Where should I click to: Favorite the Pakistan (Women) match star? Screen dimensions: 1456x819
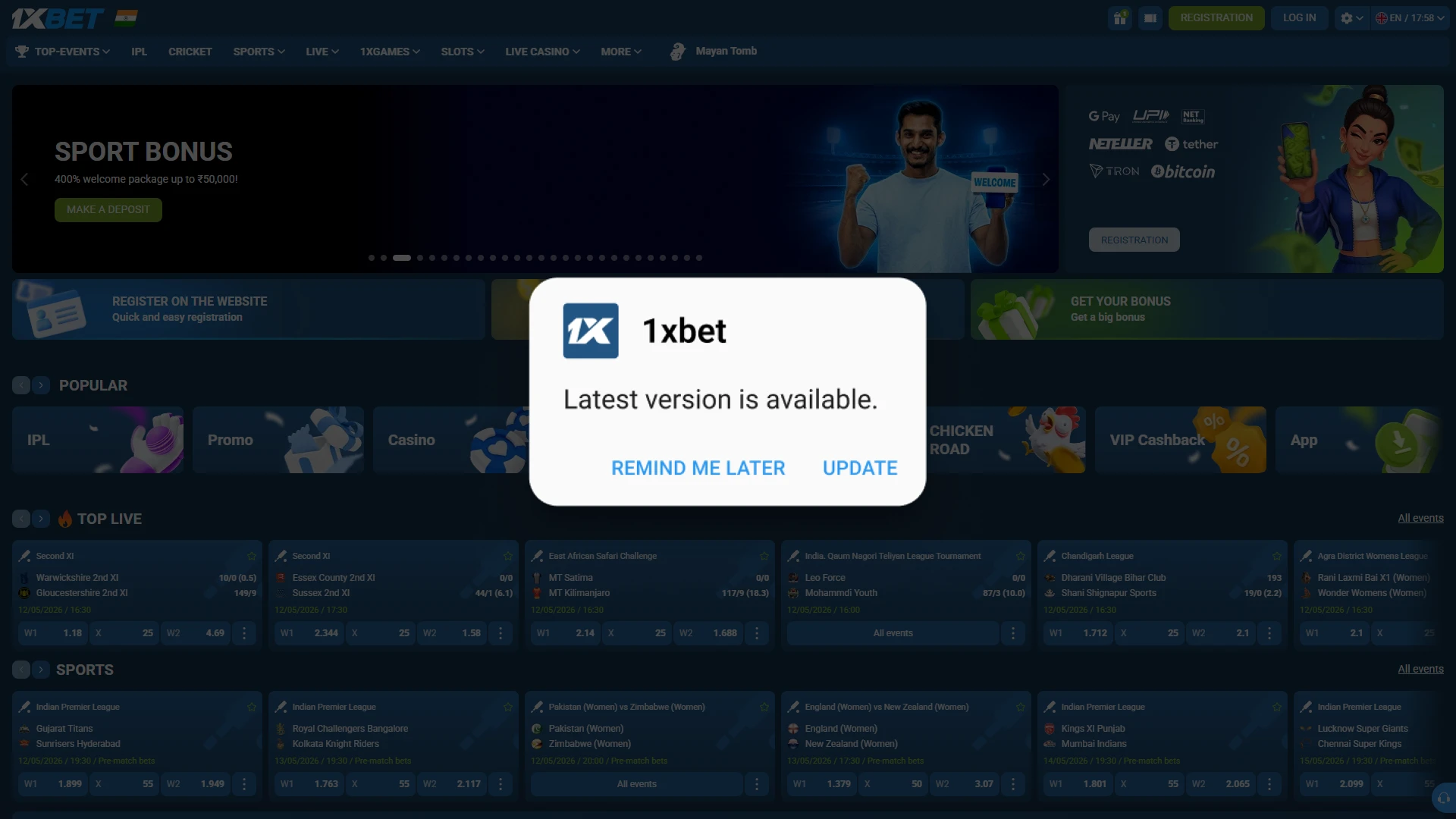click(764, 707)
